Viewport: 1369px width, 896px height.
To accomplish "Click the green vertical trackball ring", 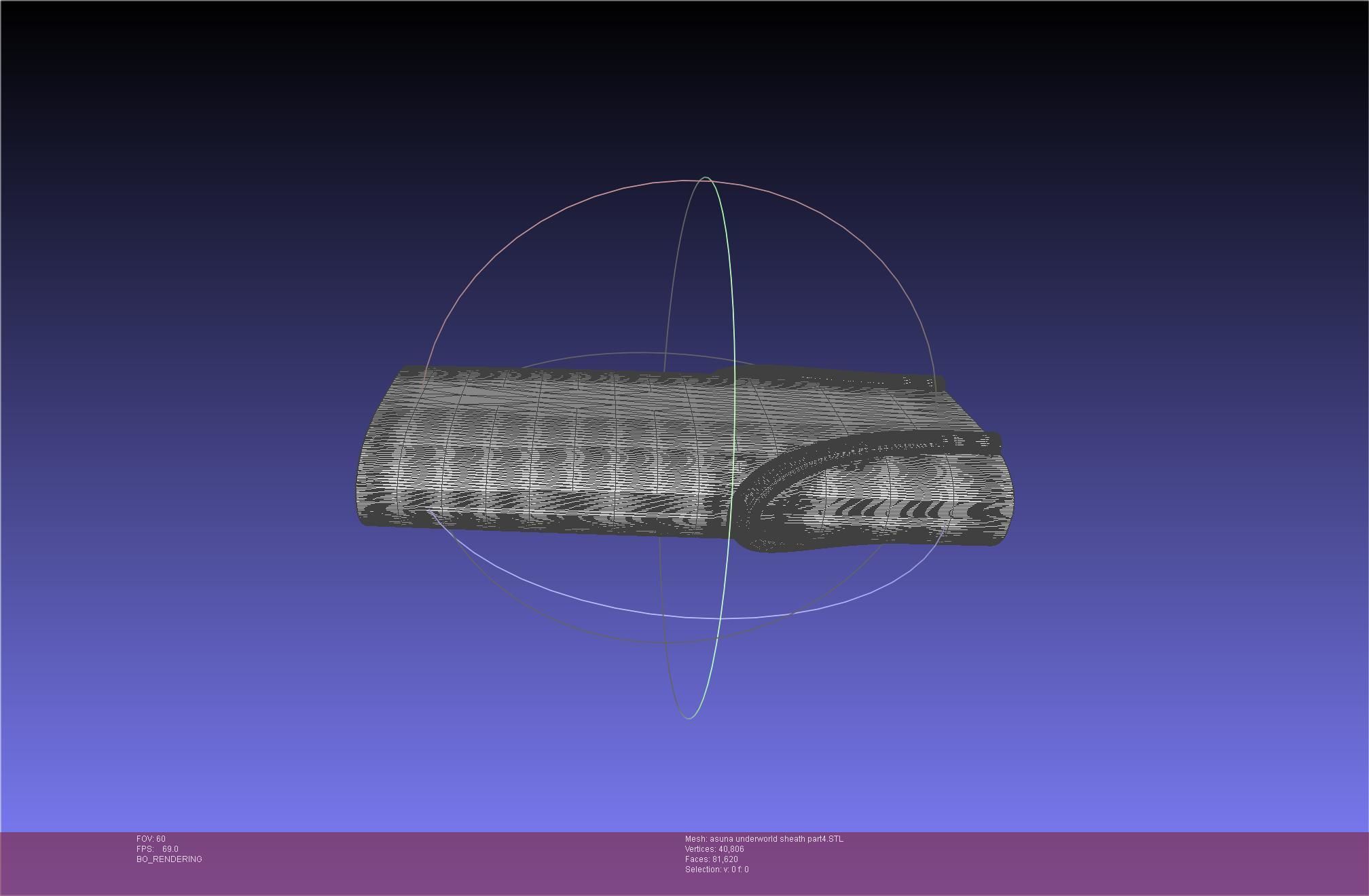I will tap(729, 258).
